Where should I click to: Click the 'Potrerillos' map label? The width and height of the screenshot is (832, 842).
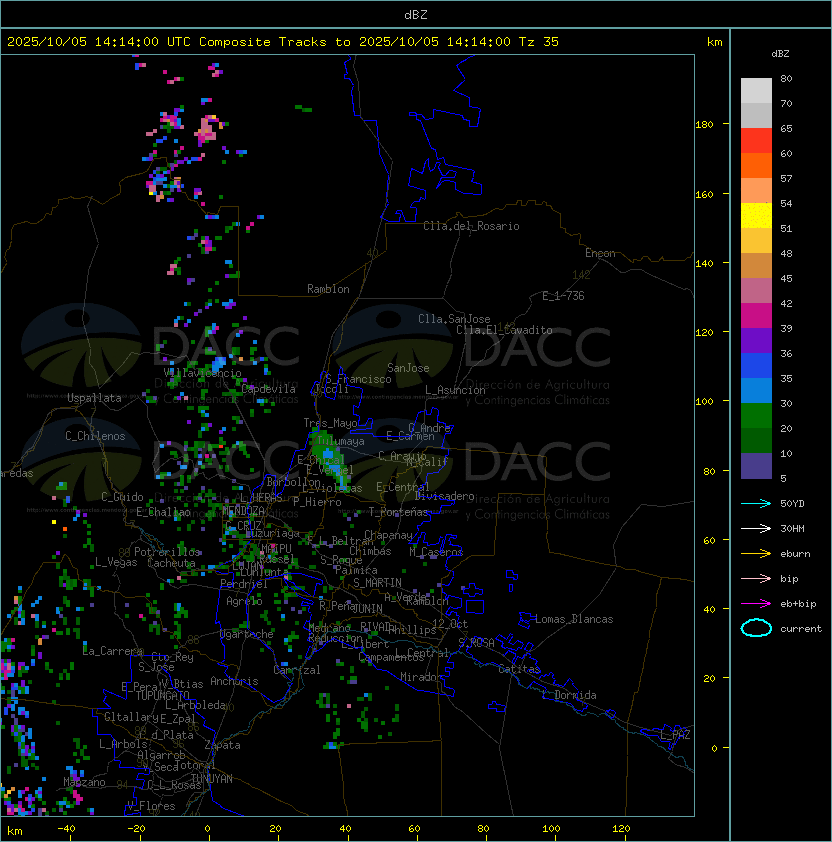coord(167,552)
